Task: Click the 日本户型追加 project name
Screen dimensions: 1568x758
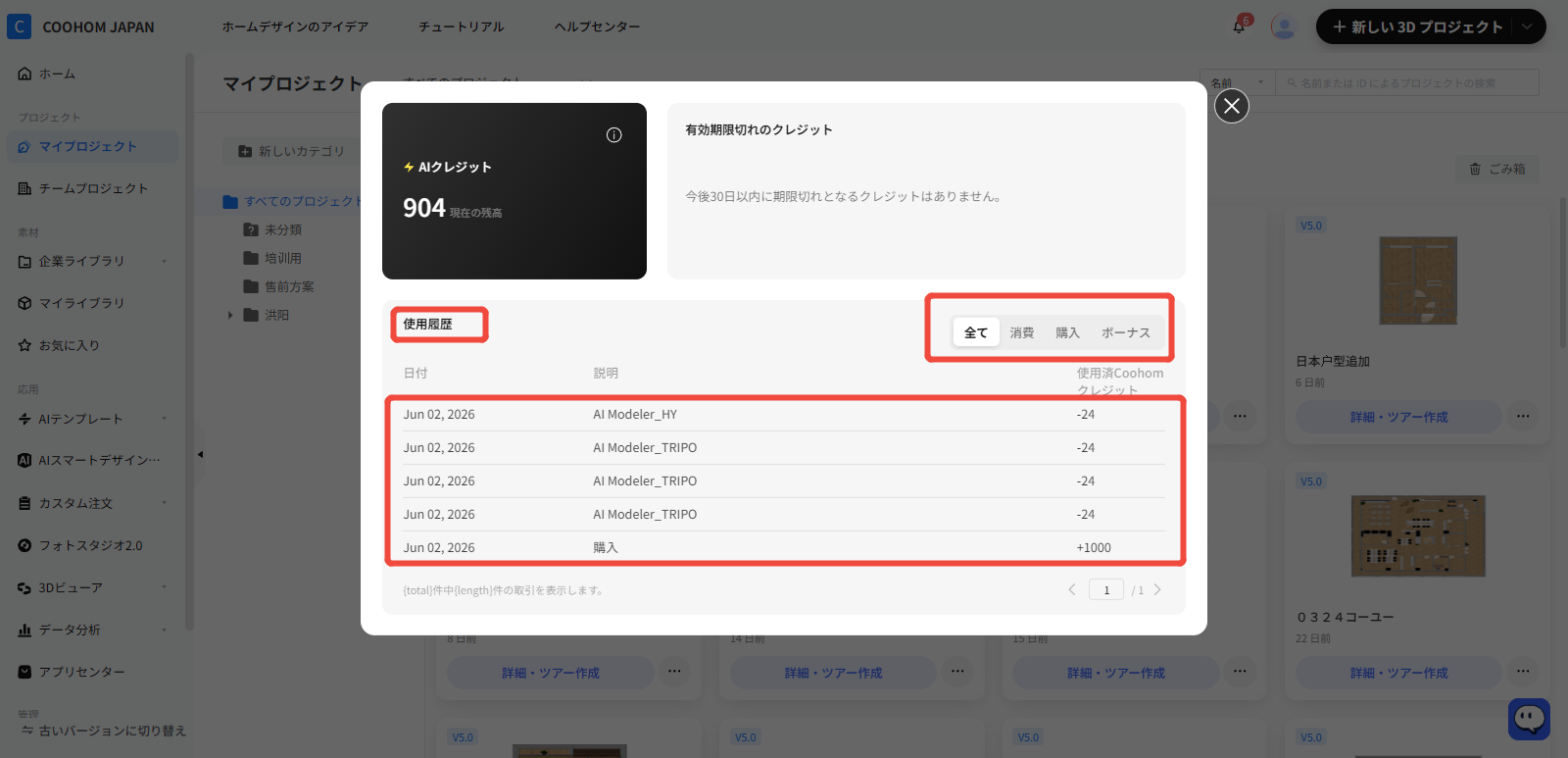Action: tap(1333, 361)
